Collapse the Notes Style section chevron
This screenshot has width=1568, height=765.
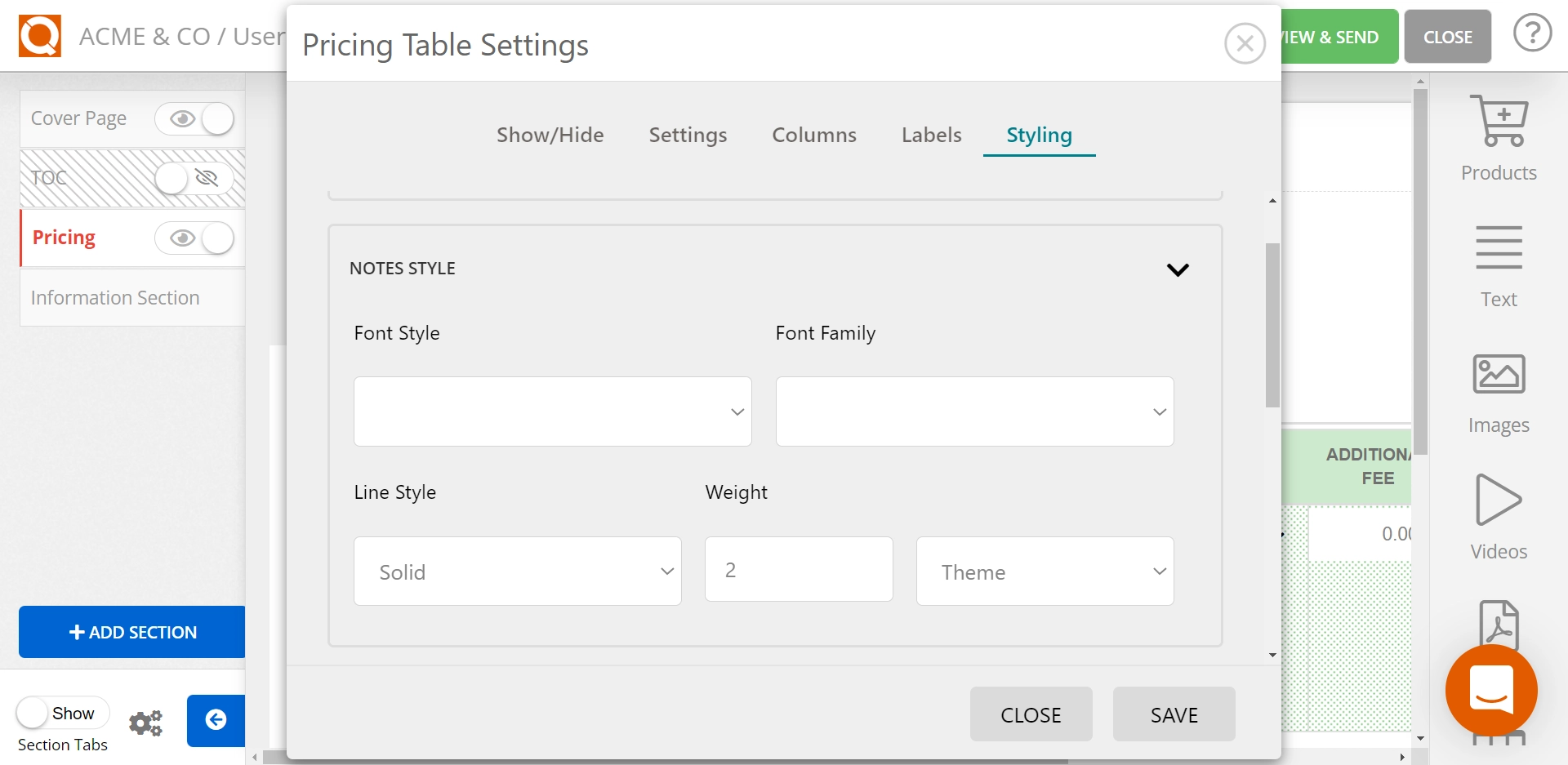[1177, 269]
